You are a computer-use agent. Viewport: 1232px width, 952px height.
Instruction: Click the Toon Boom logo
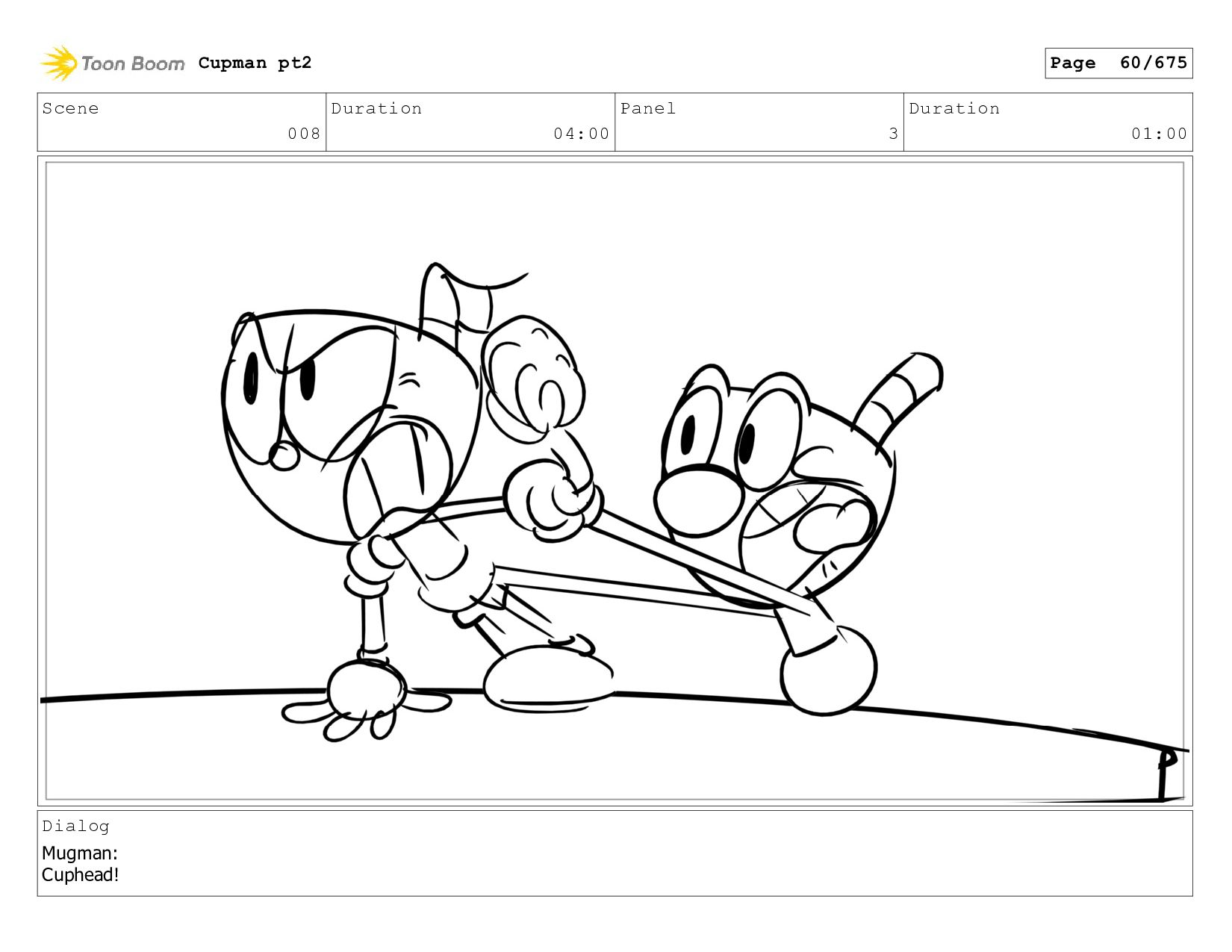[112, 63]
